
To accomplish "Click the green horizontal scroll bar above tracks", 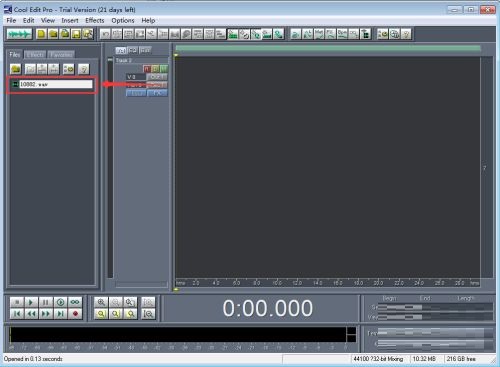I will 328,48.
